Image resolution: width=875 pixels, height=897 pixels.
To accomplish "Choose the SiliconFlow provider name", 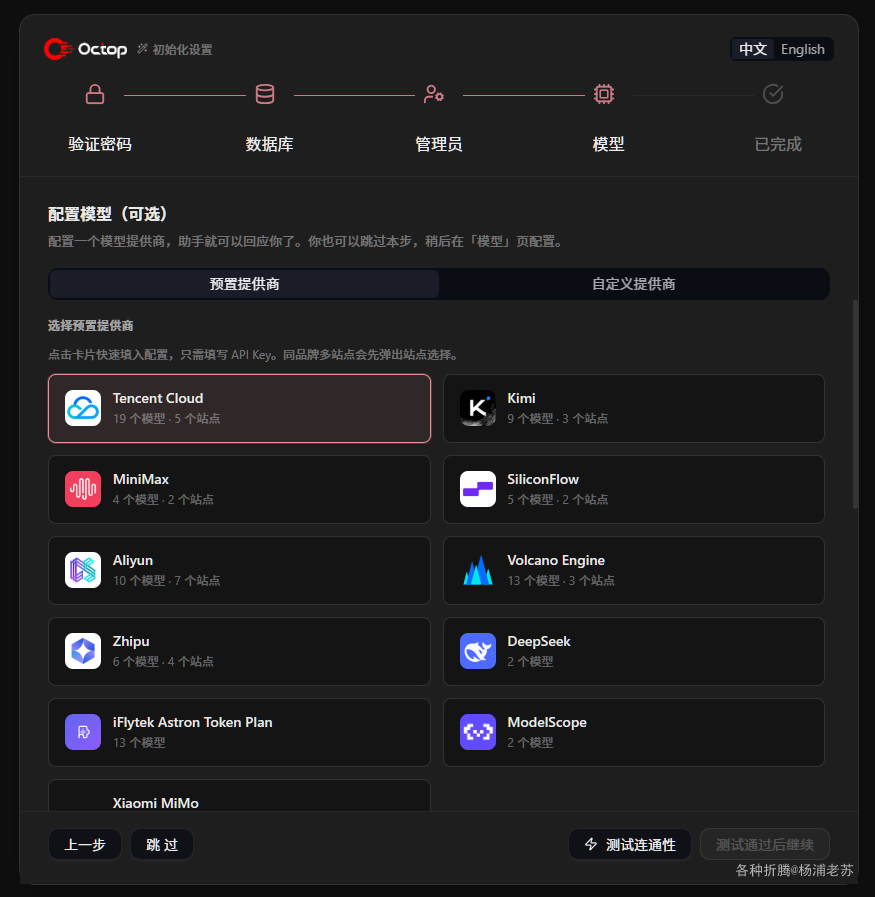I will point(543,479).
